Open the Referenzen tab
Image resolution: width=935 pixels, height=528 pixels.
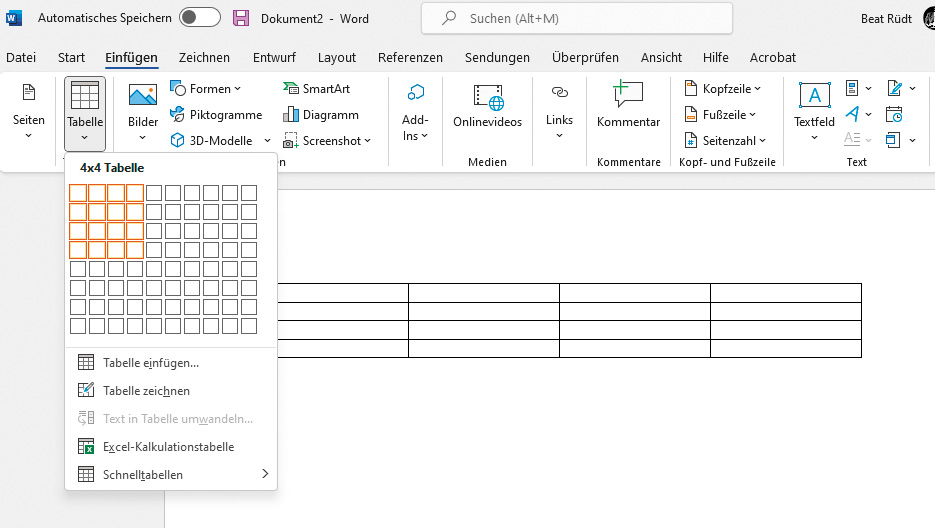coord(411,58)
